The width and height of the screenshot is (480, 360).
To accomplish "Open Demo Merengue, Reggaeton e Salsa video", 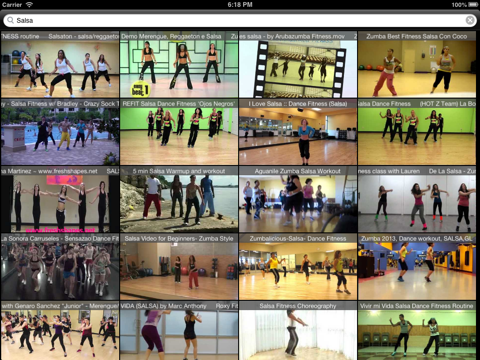I will (x=179, y=65).
